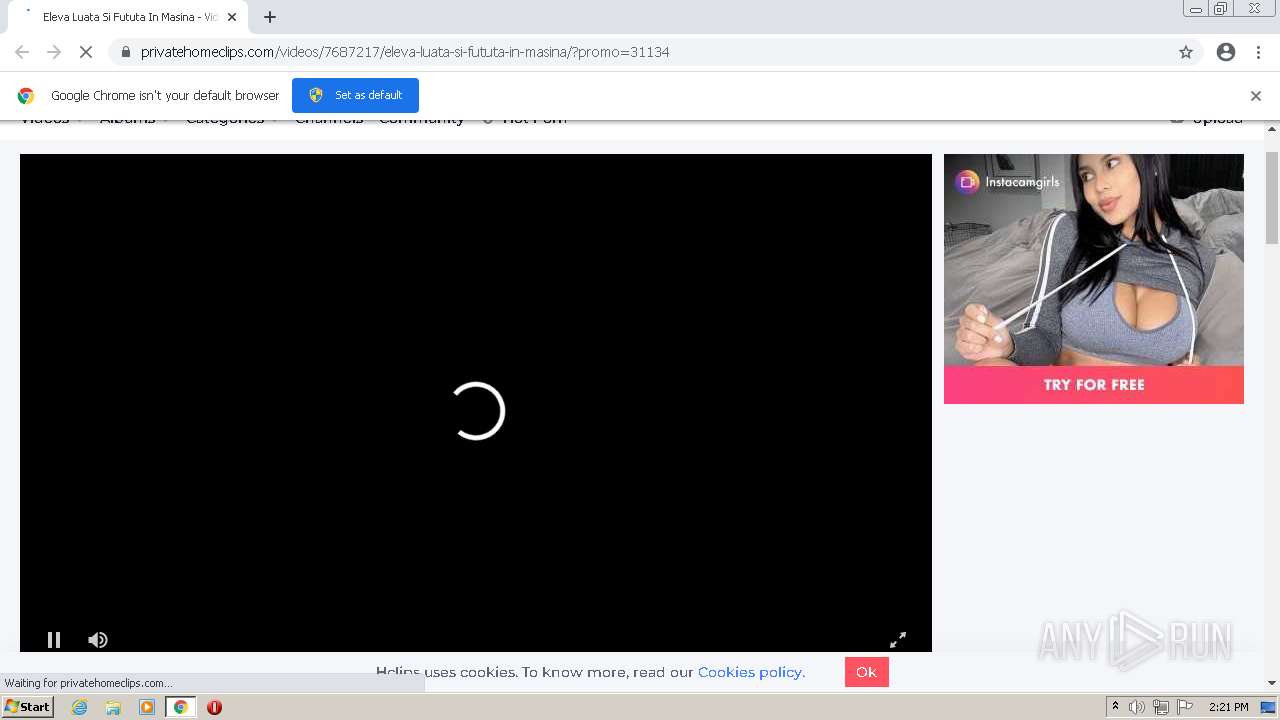Stop the page from loading
Viewport: 1280px width, 720px height.
tap(86, 52)
